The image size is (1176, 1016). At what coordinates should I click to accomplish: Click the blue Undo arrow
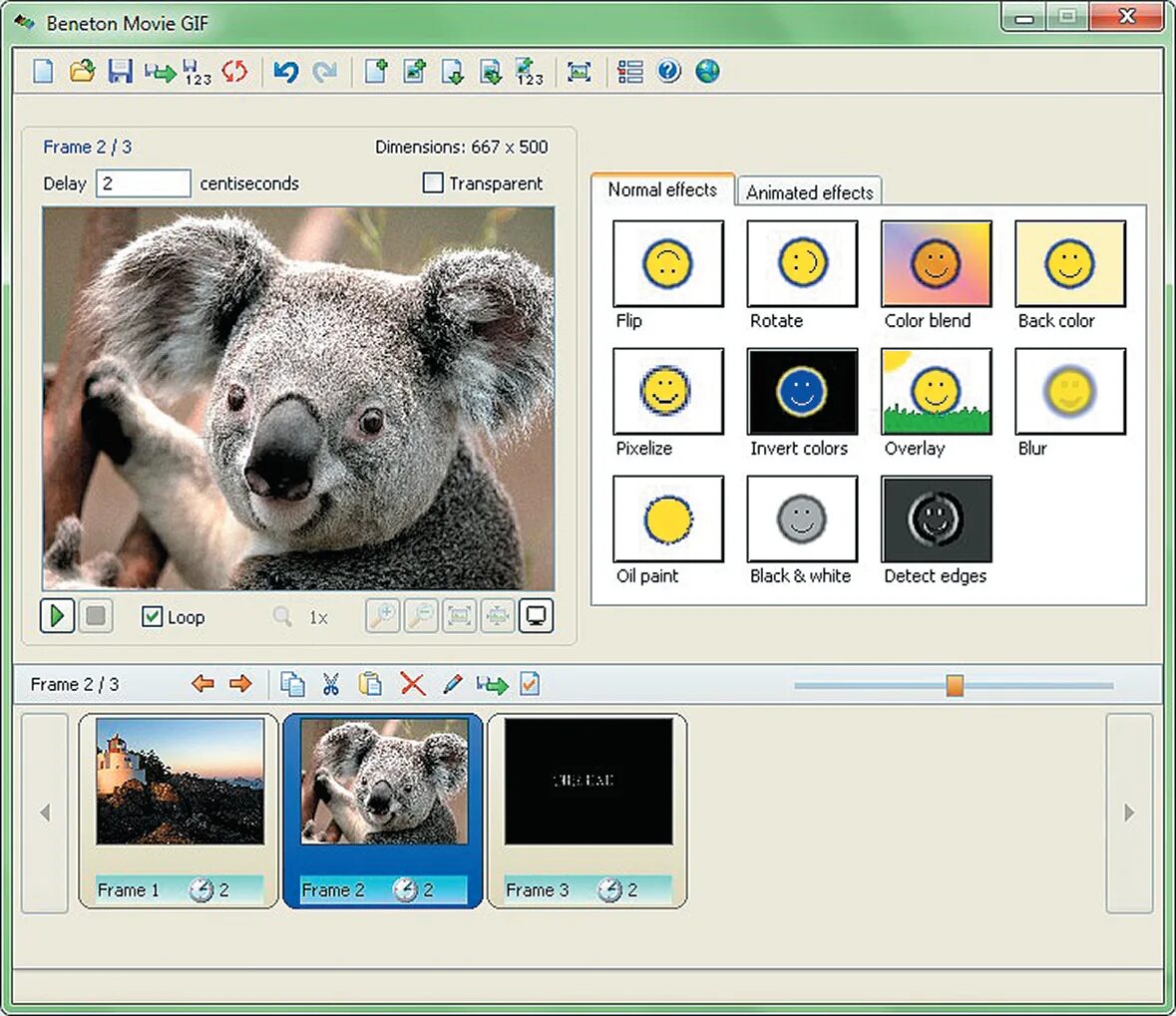[285, 71]
